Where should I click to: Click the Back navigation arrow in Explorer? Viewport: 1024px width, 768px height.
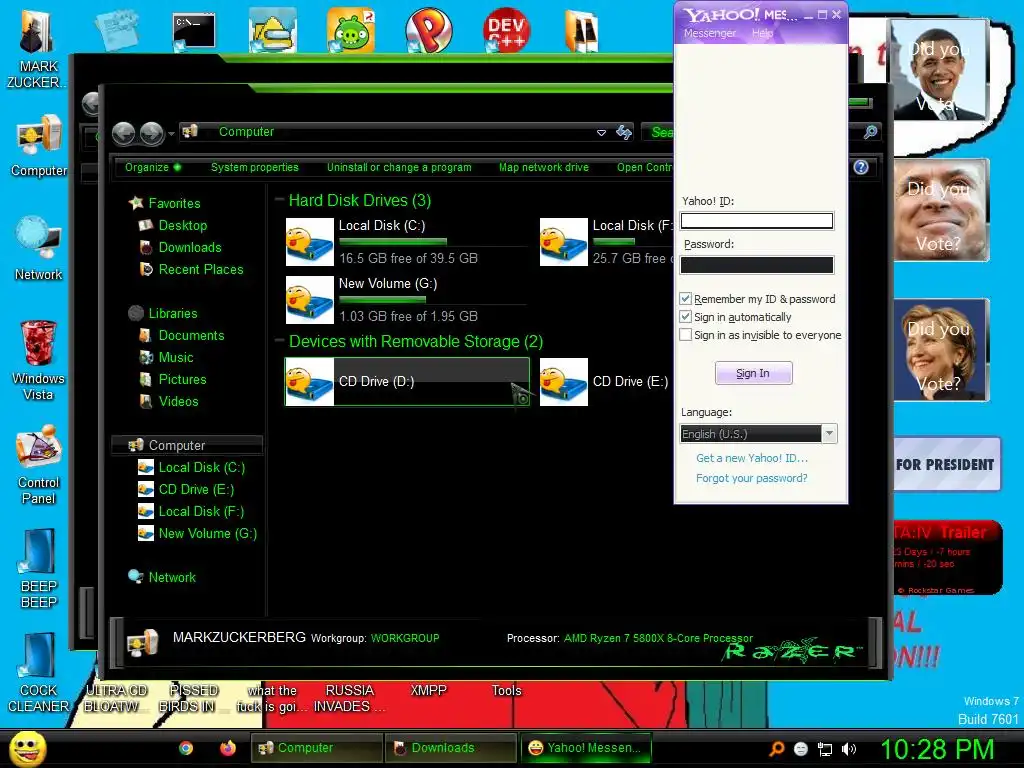(123, 133)
